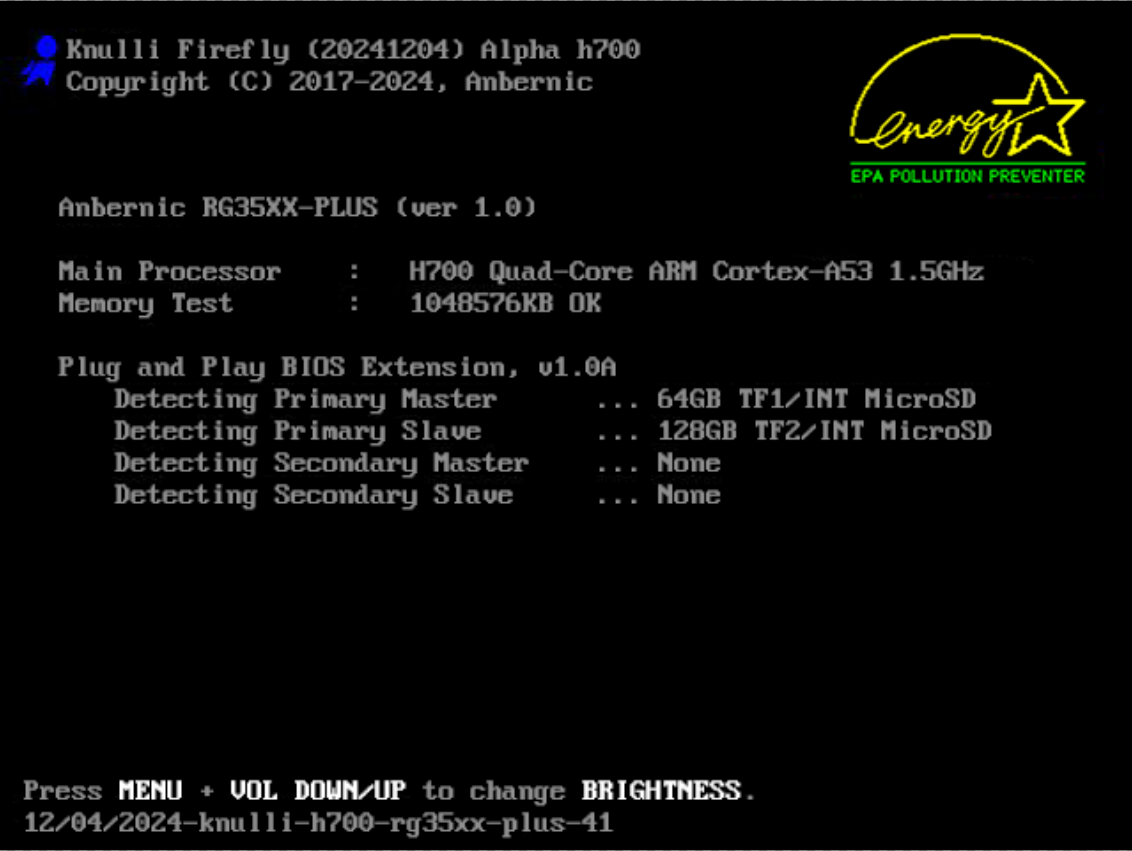Click the Detecting Primary Master entry
This screenshot has width=1132, height=851.
coord(305,399)
